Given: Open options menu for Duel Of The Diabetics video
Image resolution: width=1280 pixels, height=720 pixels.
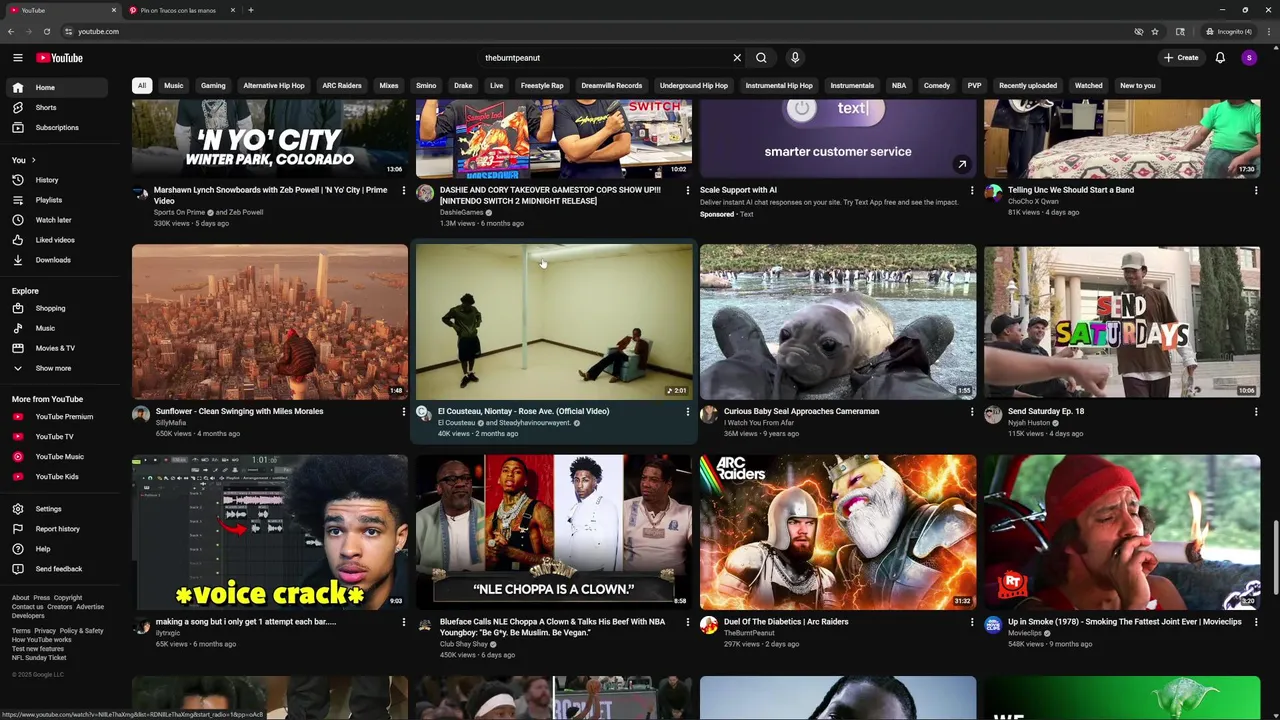Looking at the screenshot, I should 971,622.
